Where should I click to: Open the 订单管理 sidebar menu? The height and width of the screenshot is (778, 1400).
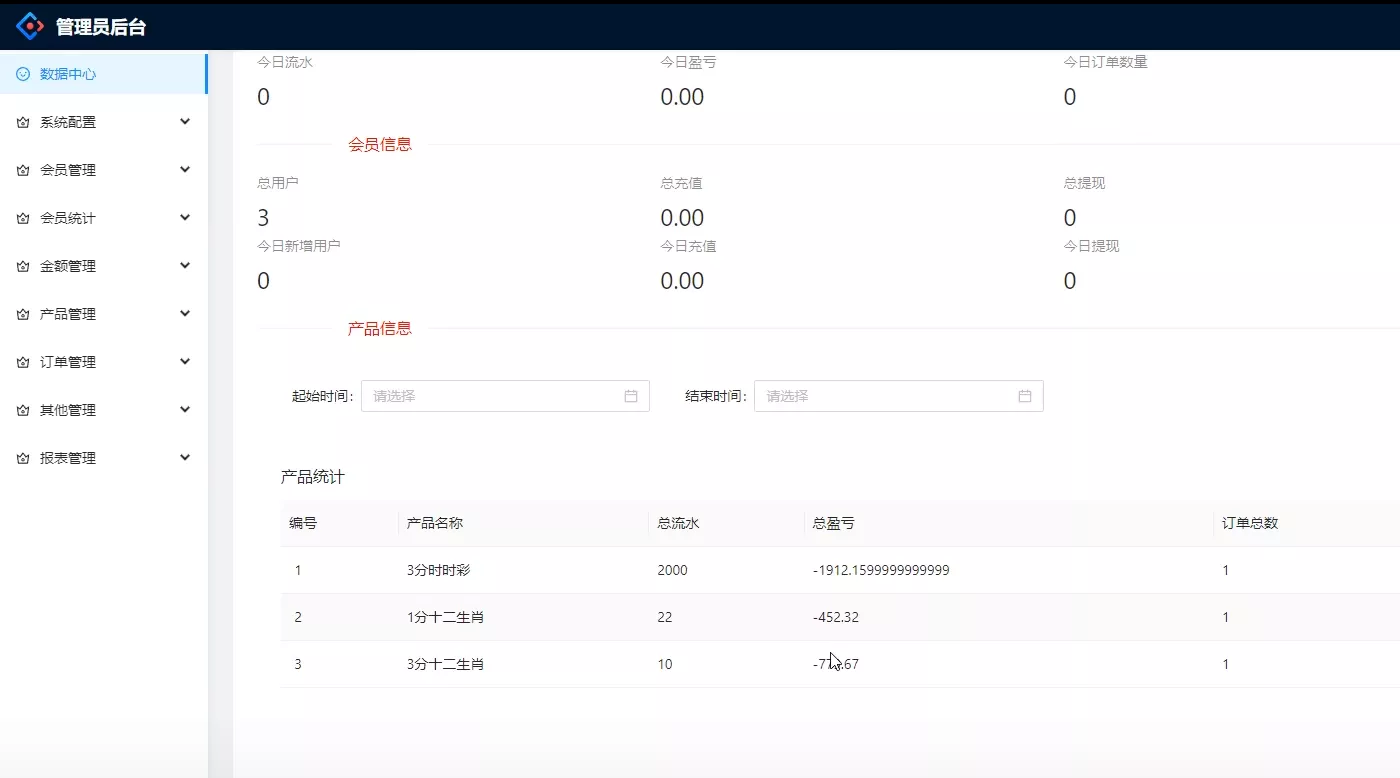(68, 361)
